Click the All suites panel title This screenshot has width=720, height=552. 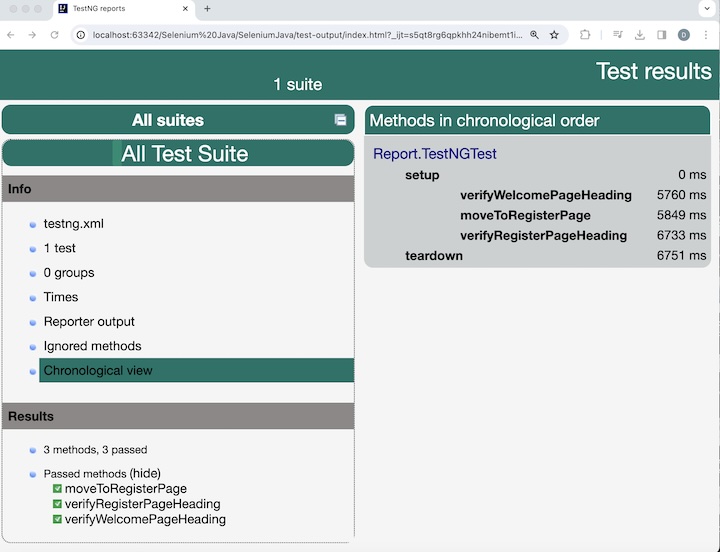(168, 120)
